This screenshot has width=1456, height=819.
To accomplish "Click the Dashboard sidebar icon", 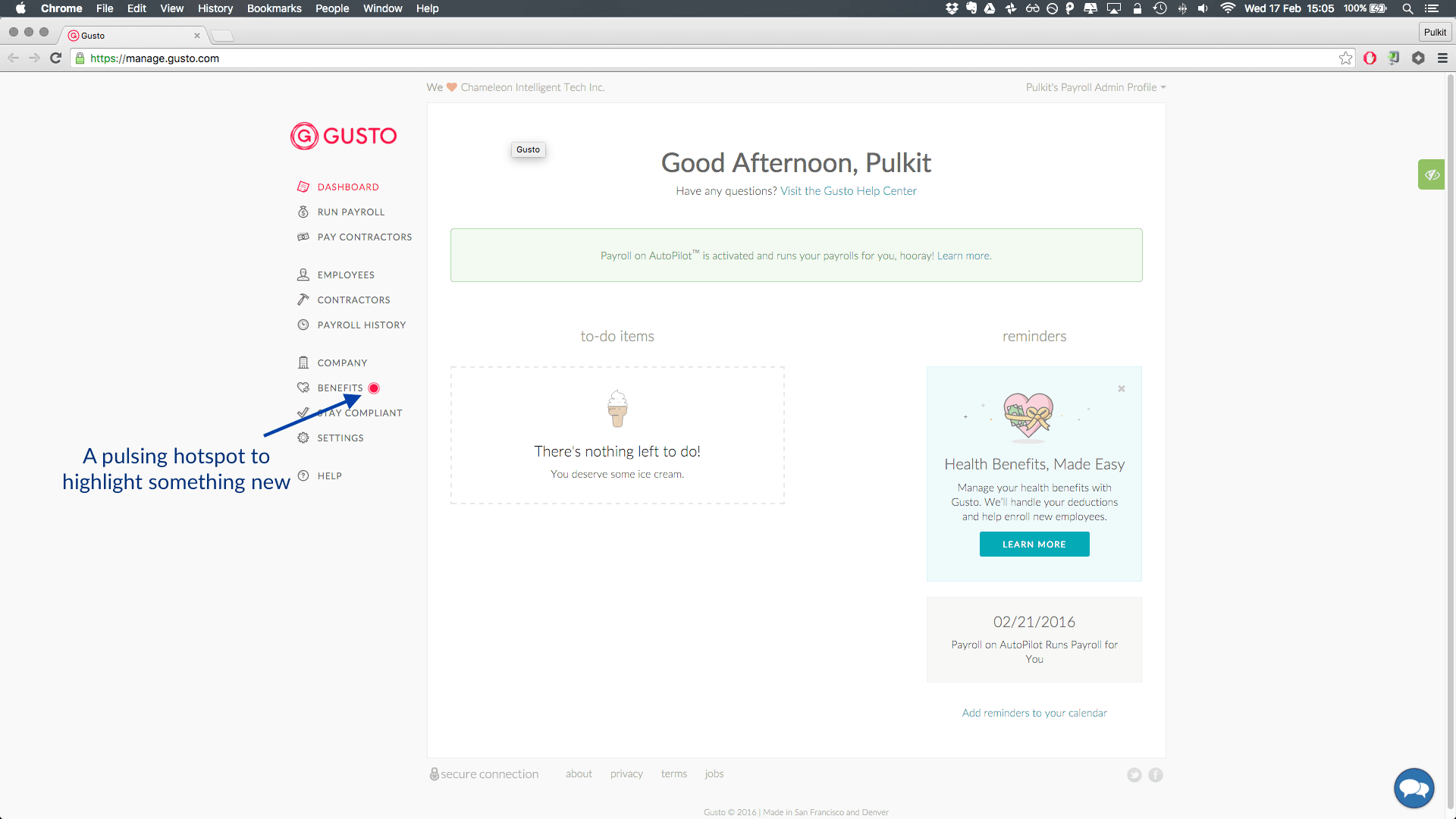I will [x=303, y=187].
